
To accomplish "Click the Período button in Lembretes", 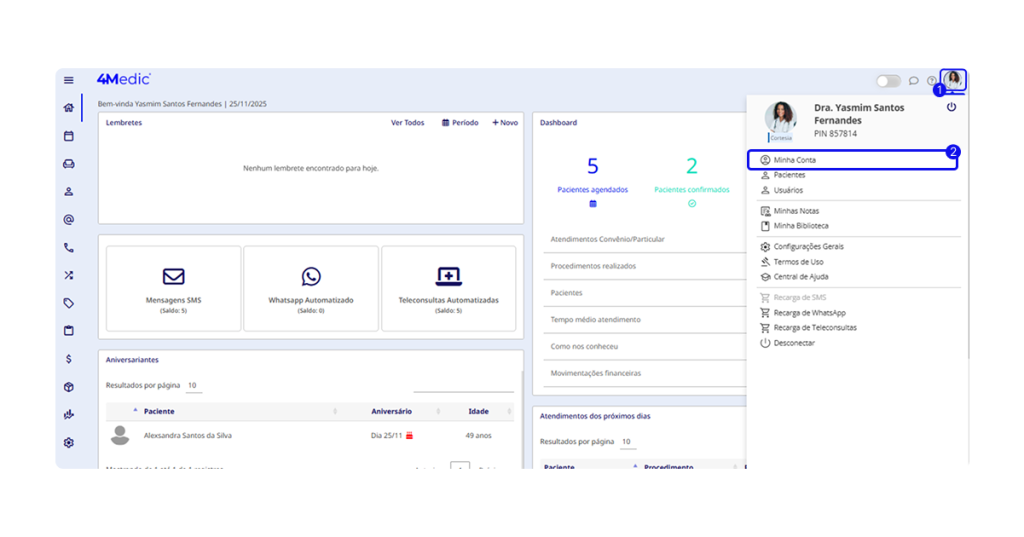I will [460, 123].
